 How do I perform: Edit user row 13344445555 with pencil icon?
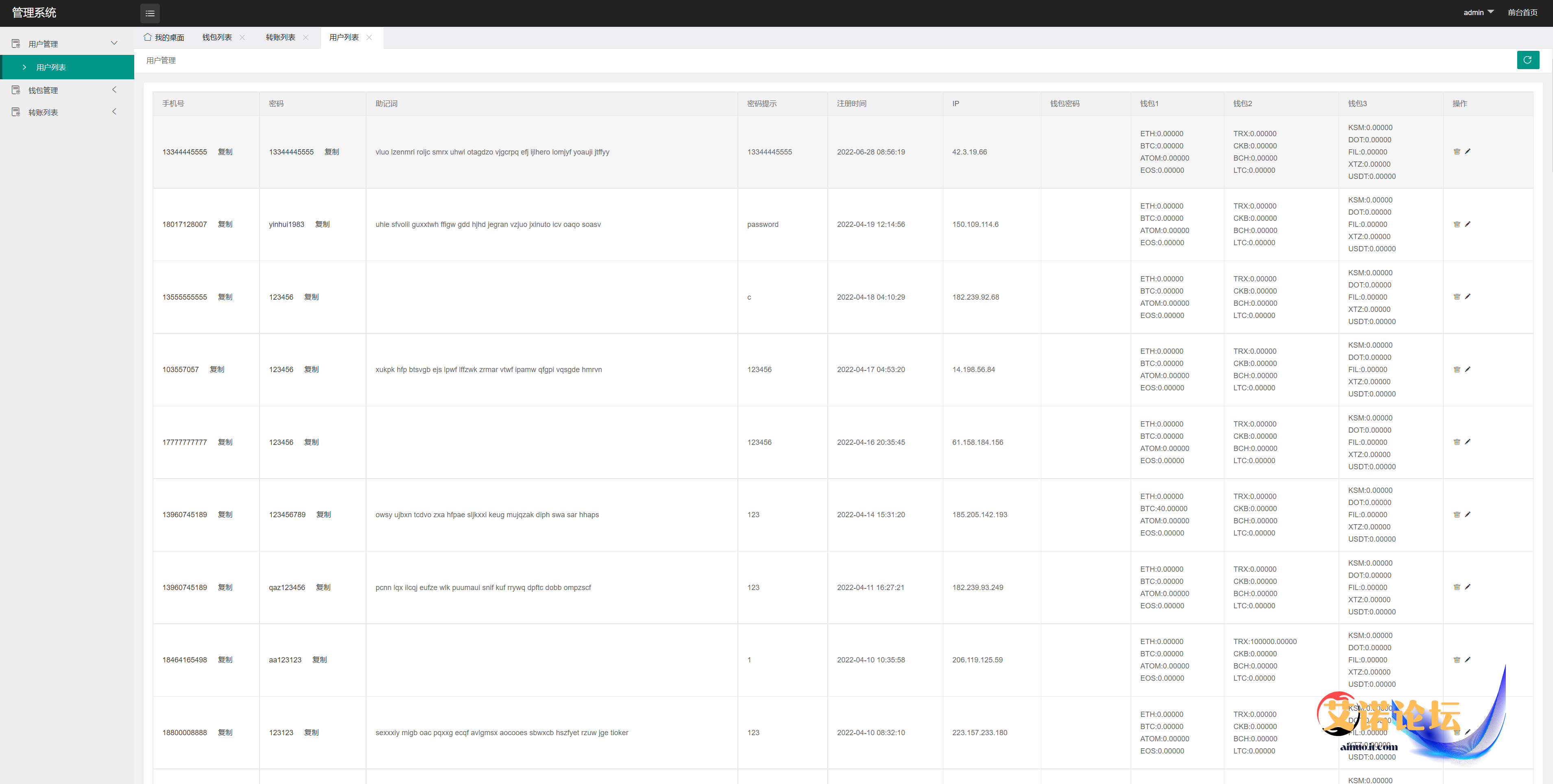[1468, 152]
